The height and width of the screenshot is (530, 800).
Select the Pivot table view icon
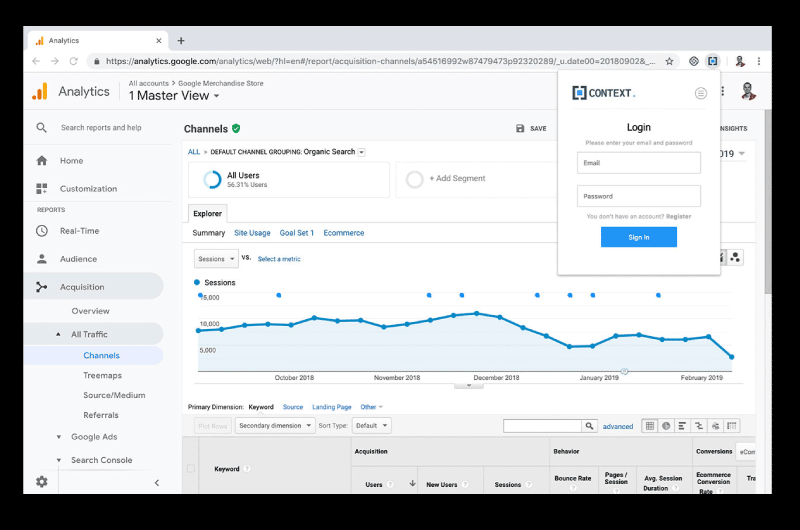pyautogui.click(x=732, y=426)
